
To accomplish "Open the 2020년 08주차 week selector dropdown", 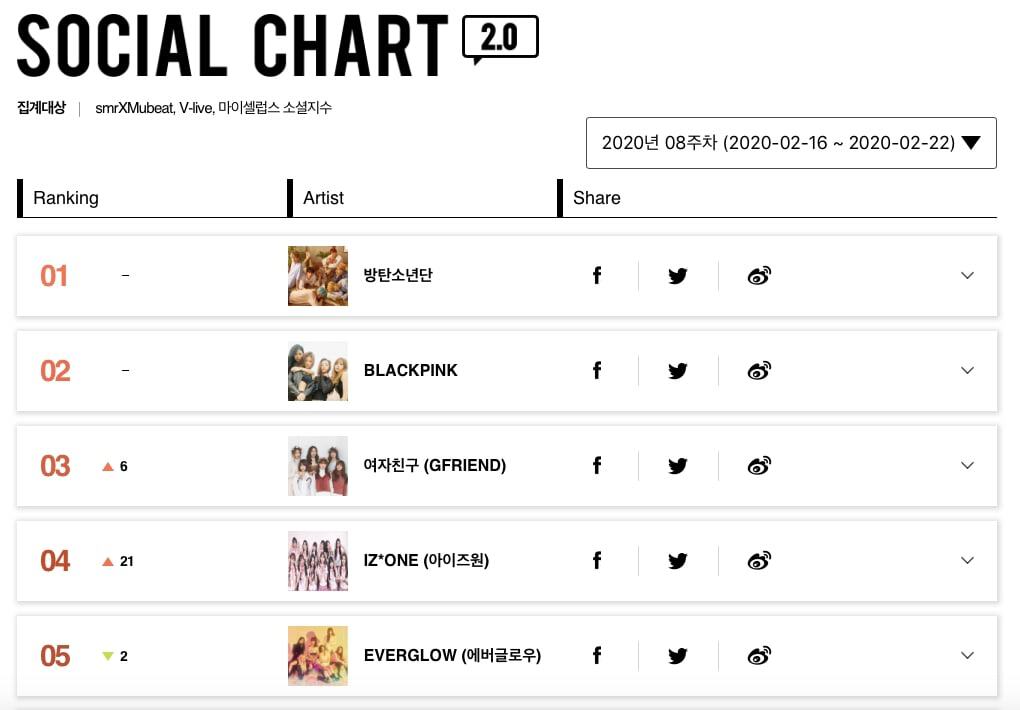I will tap(790, 143).
